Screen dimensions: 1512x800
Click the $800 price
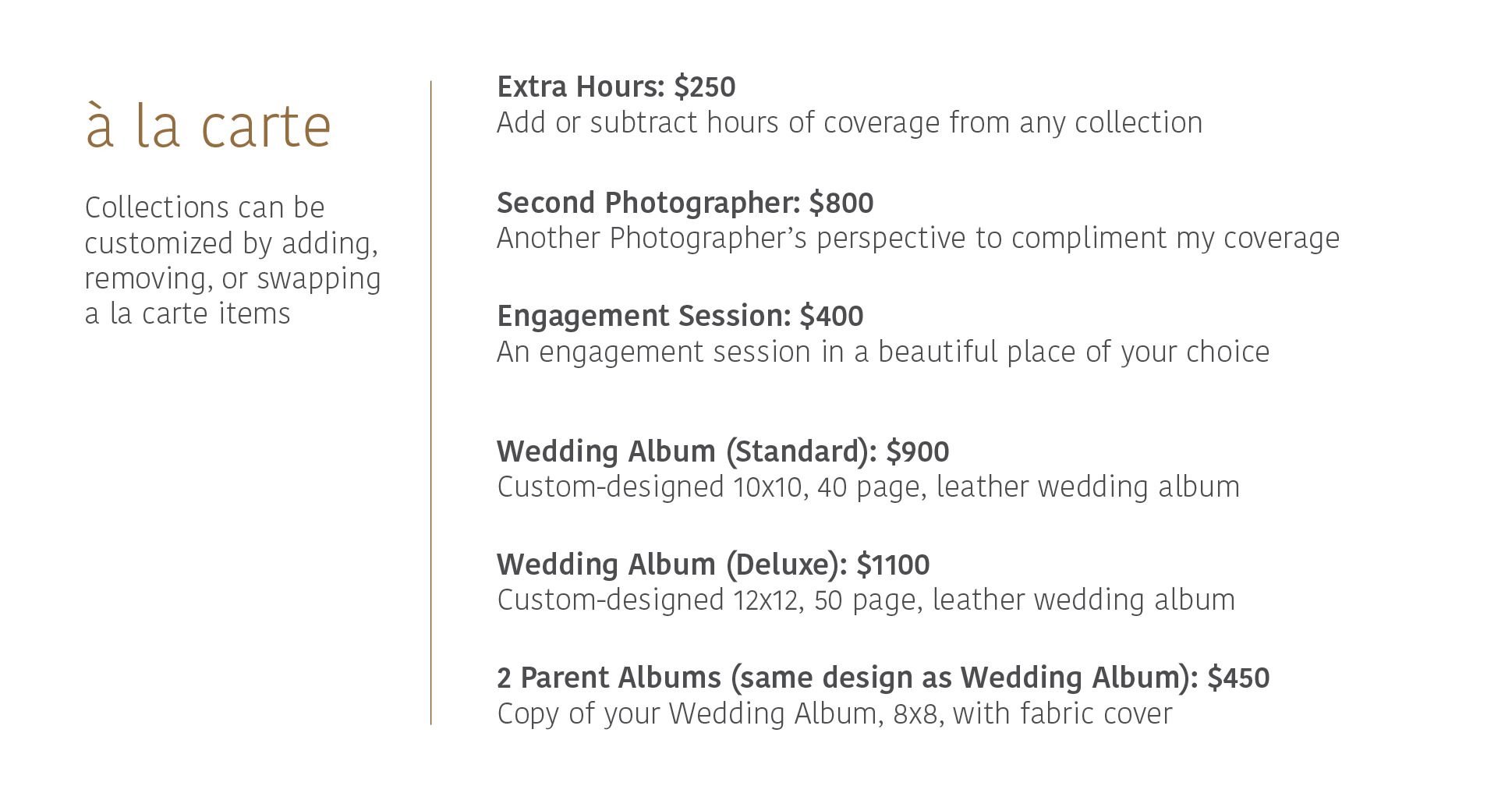(841, 203)
